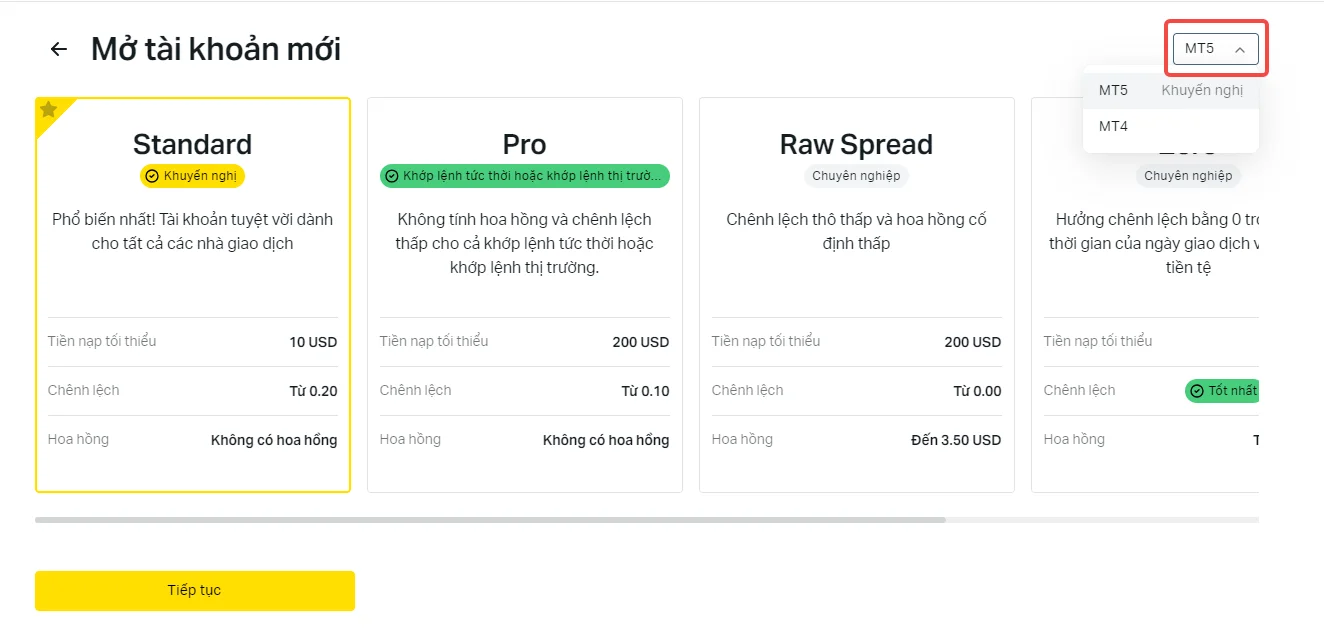Click the checkmark icon in Tốt nhất badge
1324x642 pixels.
[x=1196, y=391]
